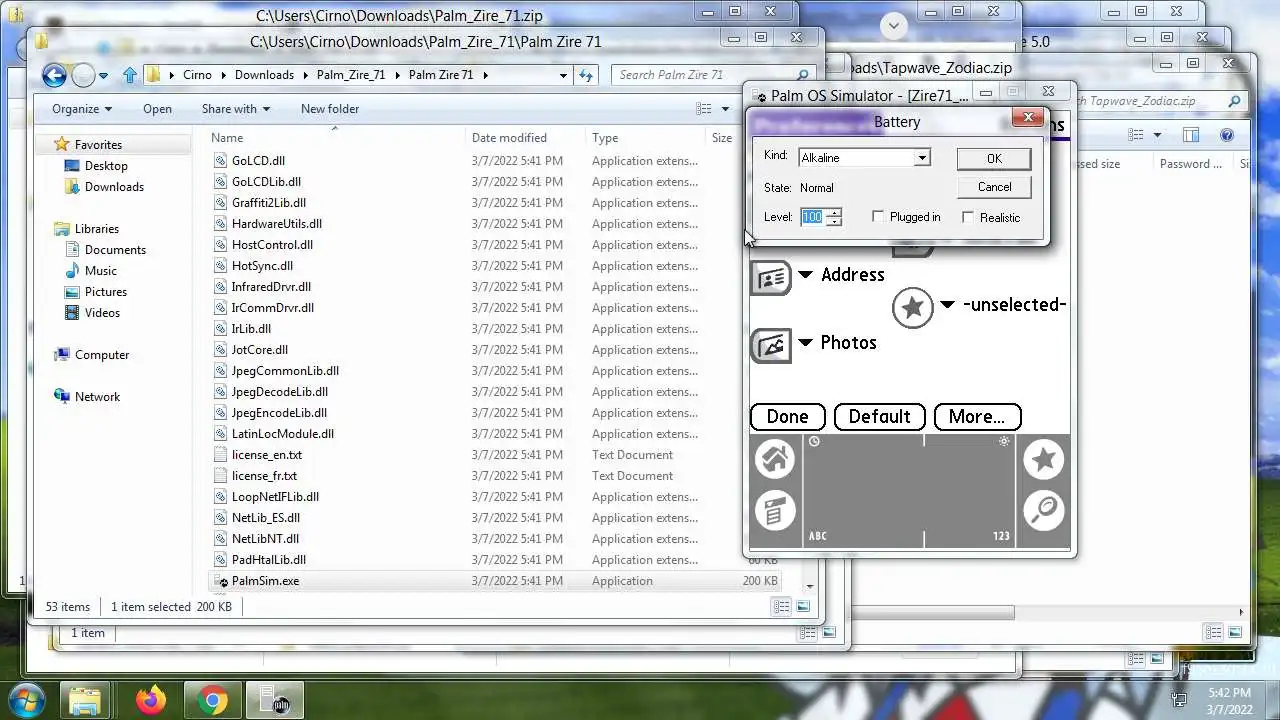The image size is (1280, 720).
Task: Sort by the Type column header
Action: [x=647, y=138]
